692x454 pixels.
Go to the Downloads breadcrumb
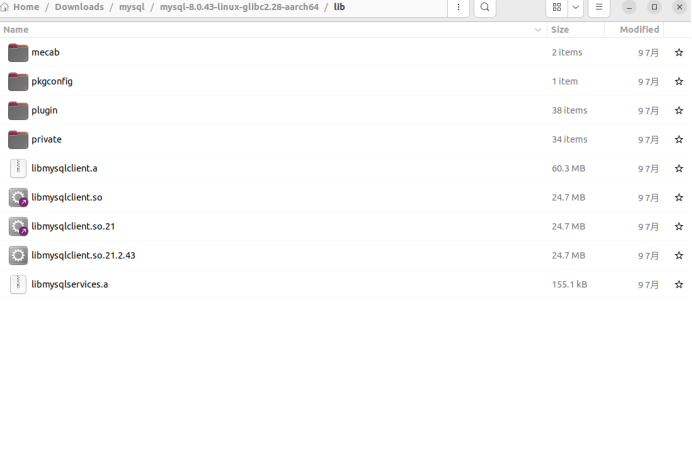[79, 7]
